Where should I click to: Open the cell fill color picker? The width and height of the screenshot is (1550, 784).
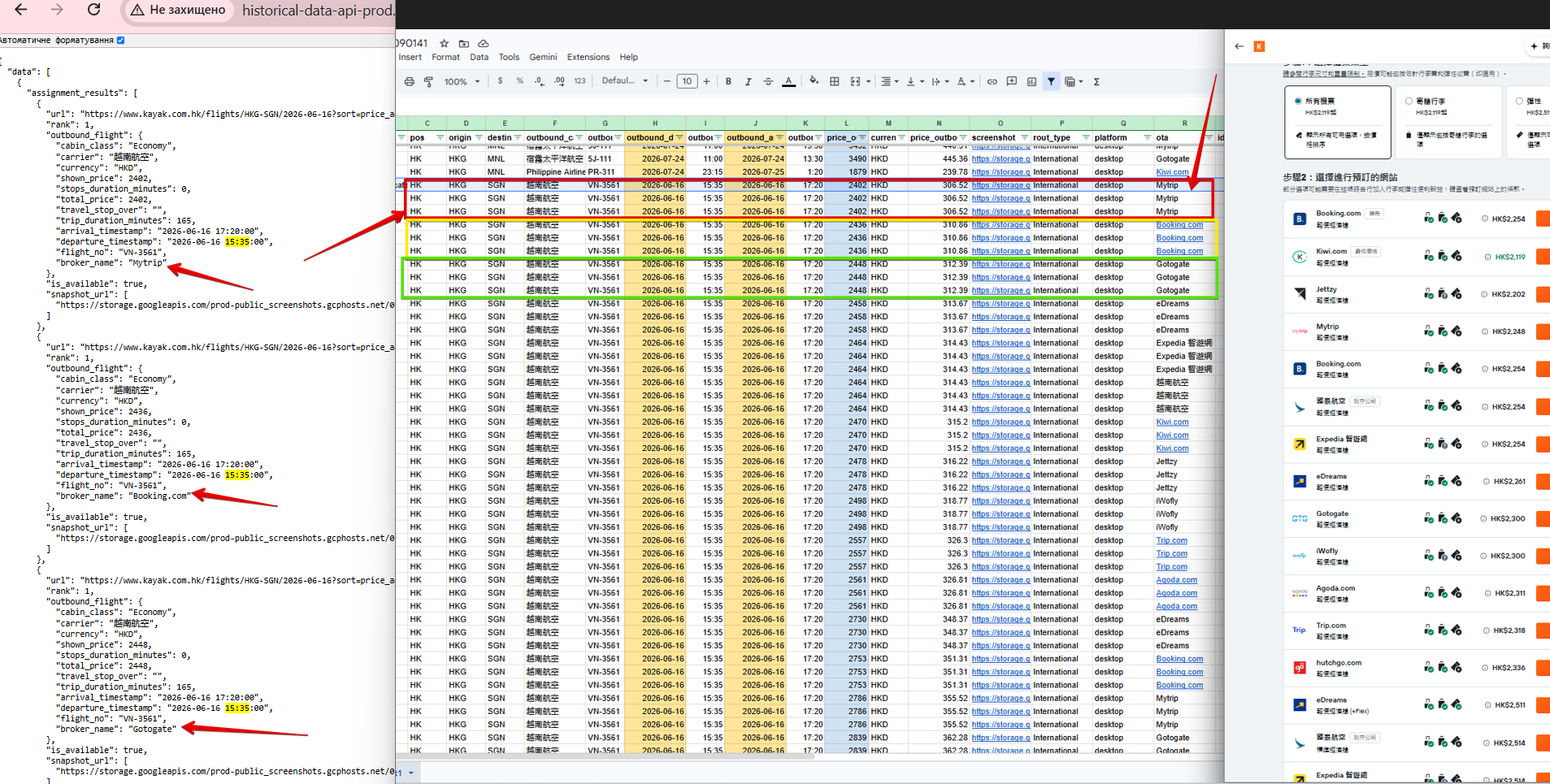coord(814,81)
